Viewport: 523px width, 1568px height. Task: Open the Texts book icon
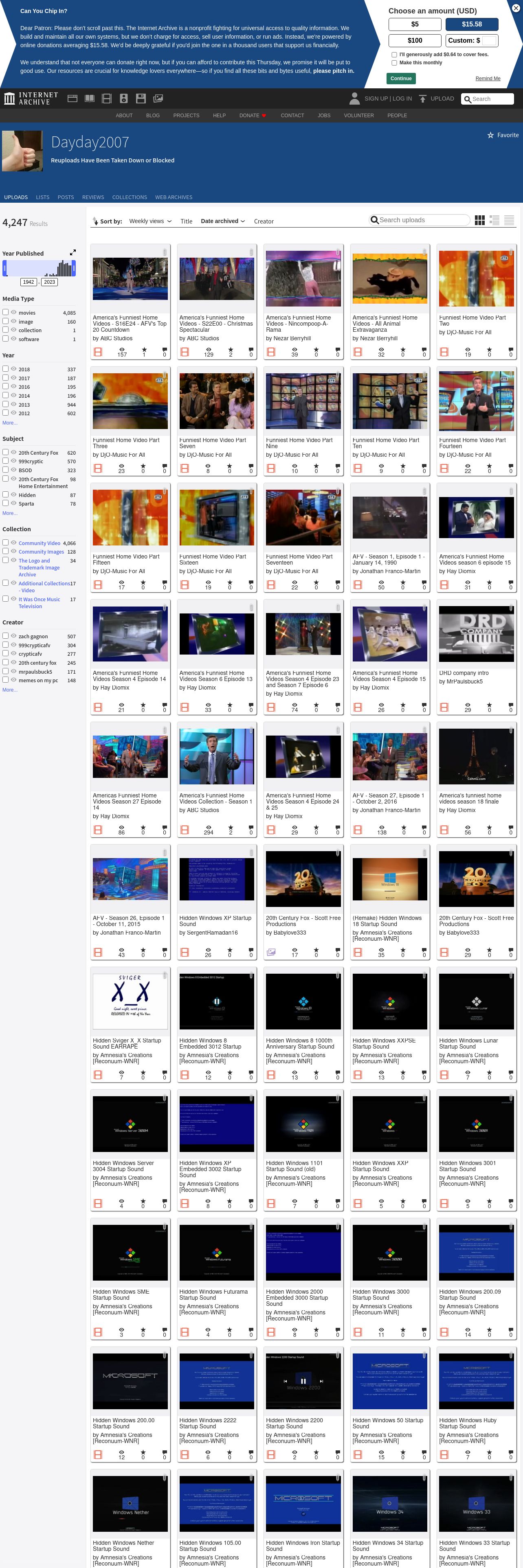click(90, 99)
